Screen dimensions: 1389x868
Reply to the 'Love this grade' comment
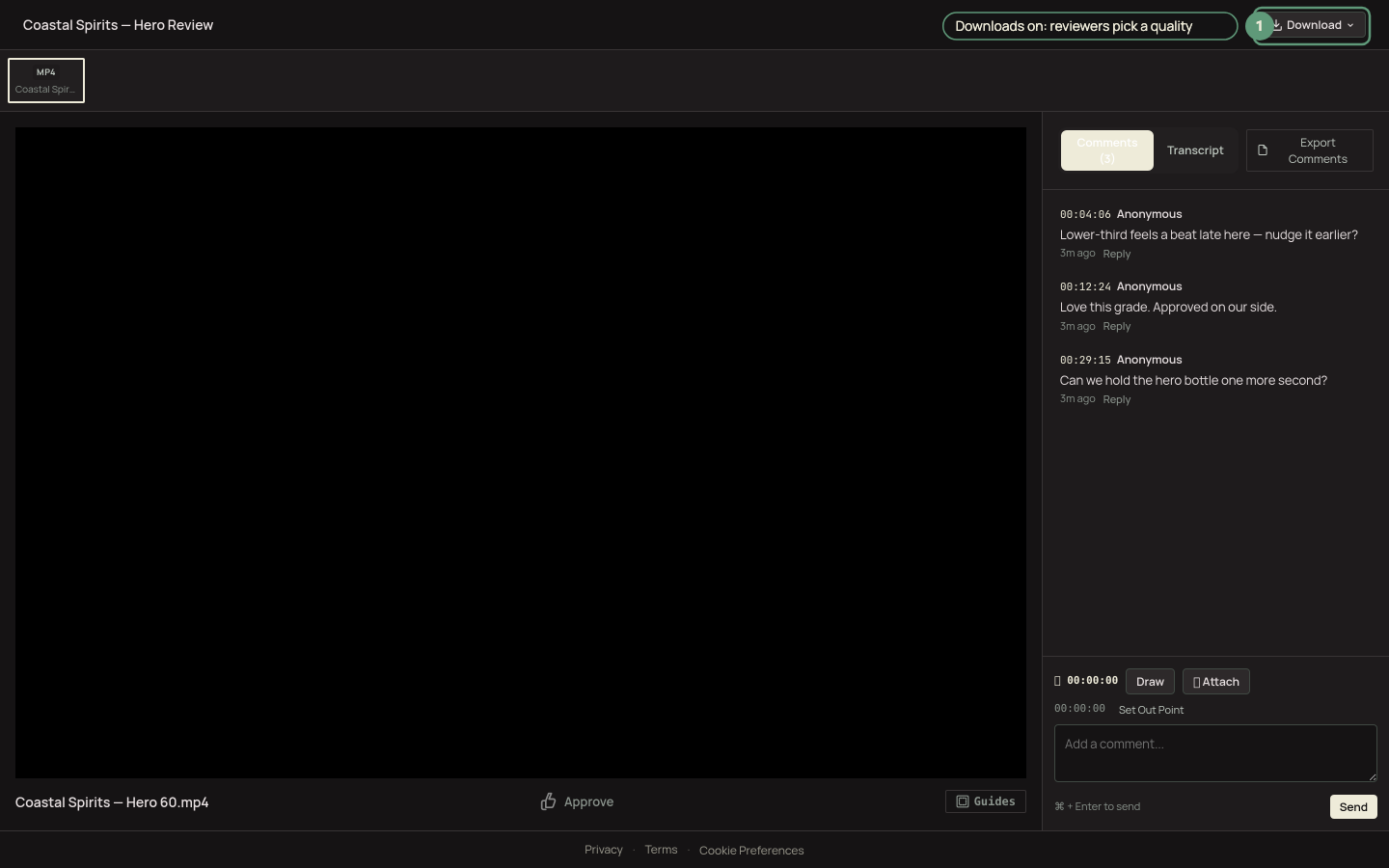point(1117,326)
